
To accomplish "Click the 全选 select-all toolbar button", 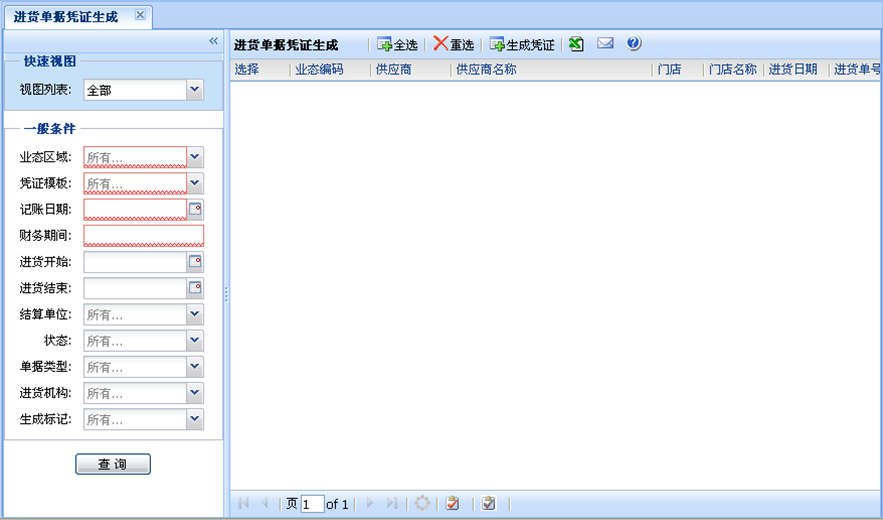I will (x=398, y=45).
